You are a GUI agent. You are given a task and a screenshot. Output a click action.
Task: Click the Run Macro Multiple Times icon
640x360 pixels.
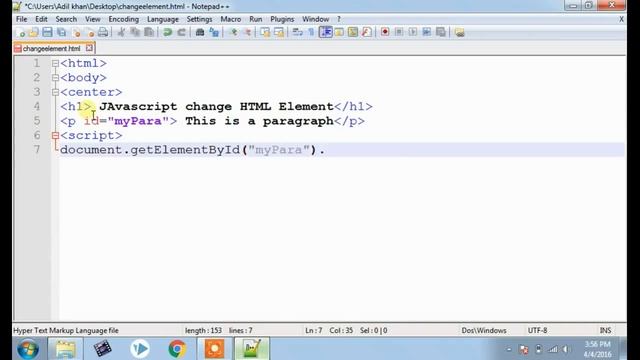tap(427, 32)
